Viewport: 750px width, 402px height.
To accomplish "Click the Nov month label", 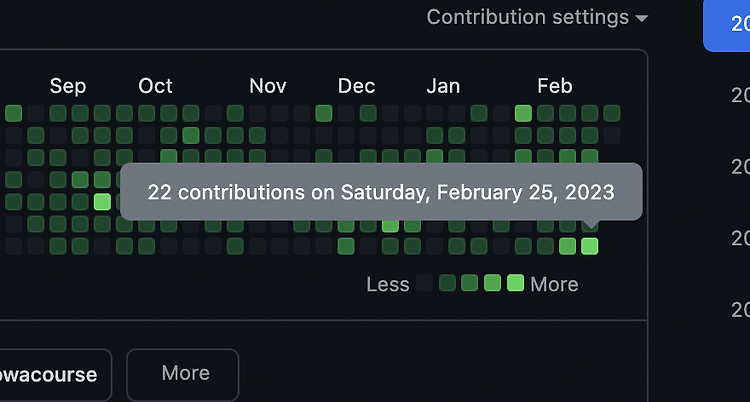I will point(267,86).
